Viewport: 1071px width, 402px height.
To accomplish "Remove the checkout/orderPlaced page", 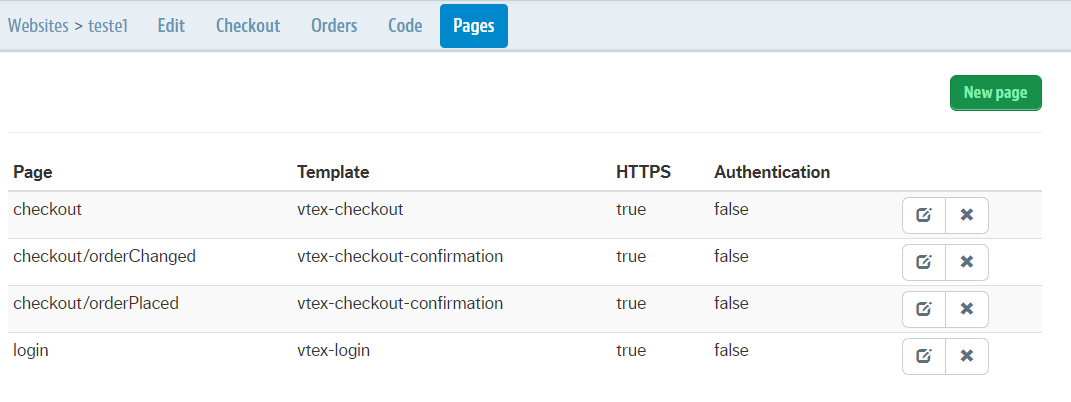I will pos(966,309).
